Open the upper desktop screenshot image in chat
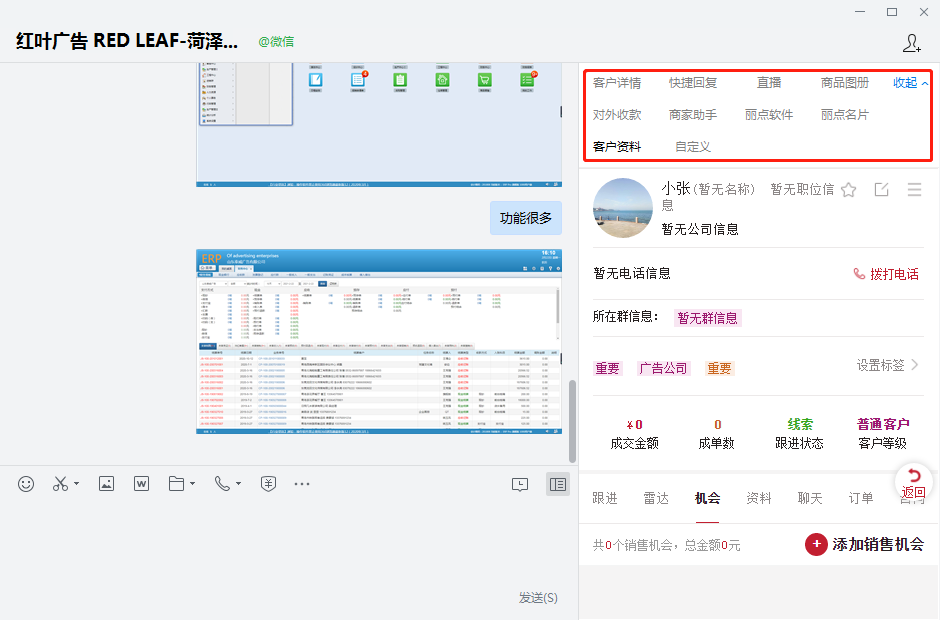Screen dimensions: 940x620 click(379, 125)
